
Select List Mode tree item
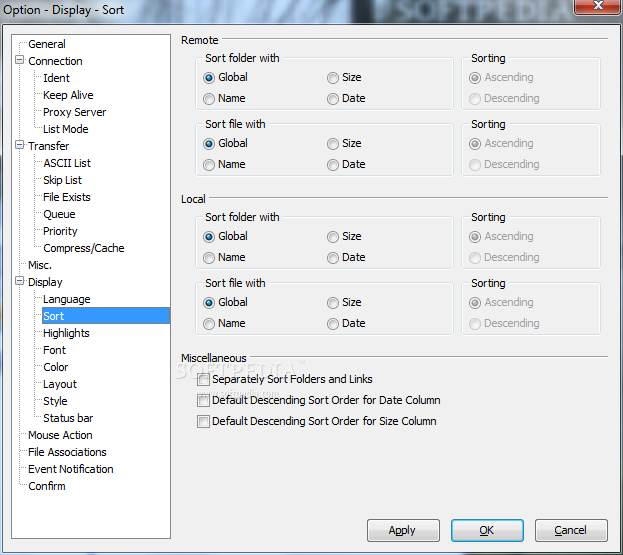66,129
